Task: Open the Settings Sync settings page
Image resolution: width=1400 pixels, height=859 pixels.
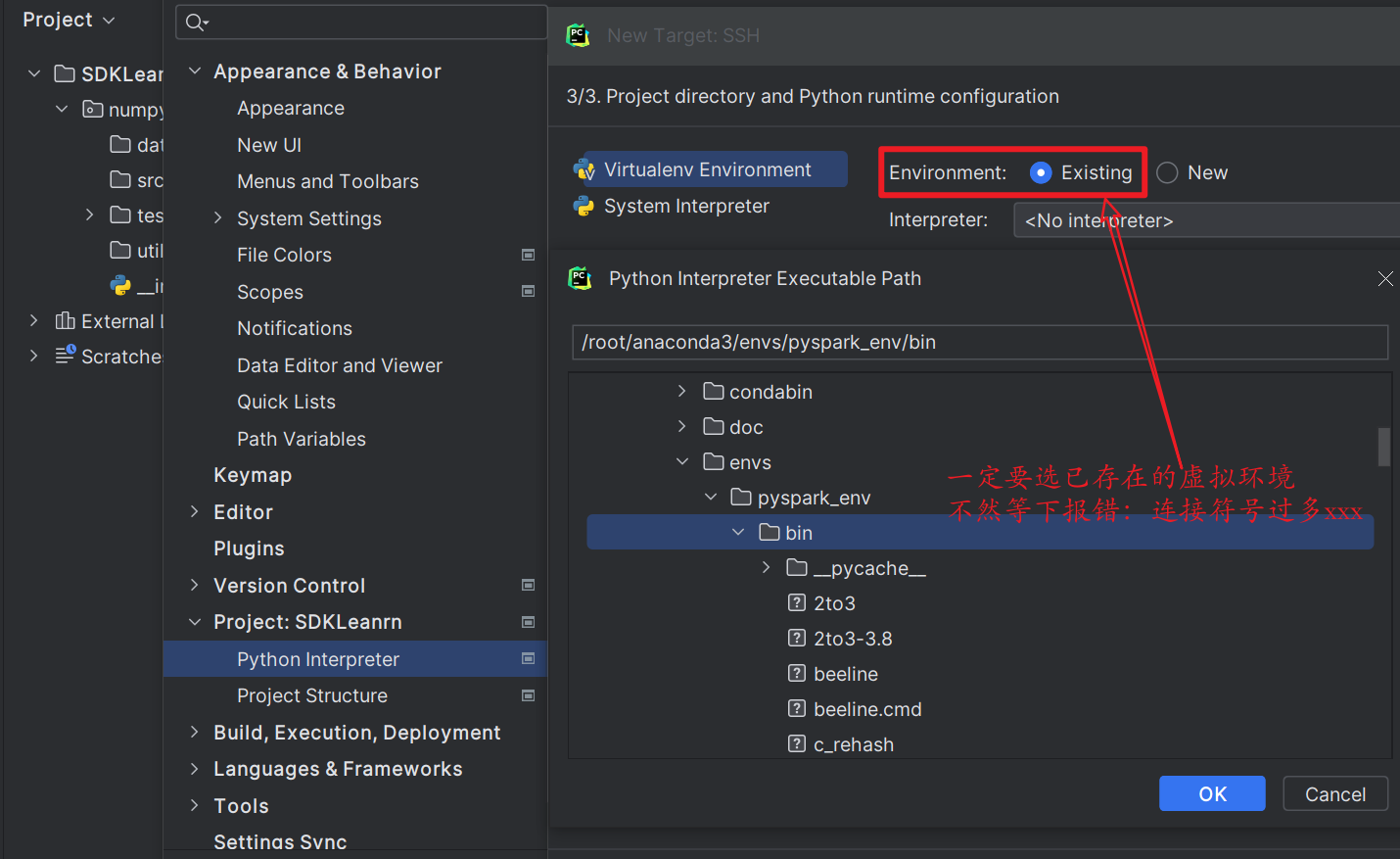Action: click(x=280, y=841)
